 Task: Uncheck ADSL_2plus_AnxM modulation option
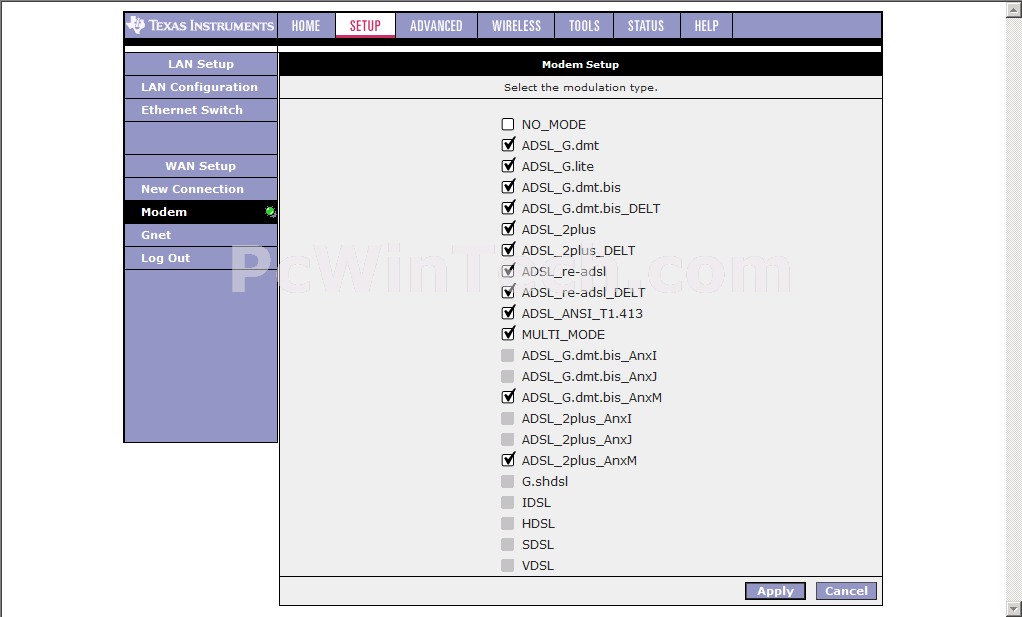(508, 461)
